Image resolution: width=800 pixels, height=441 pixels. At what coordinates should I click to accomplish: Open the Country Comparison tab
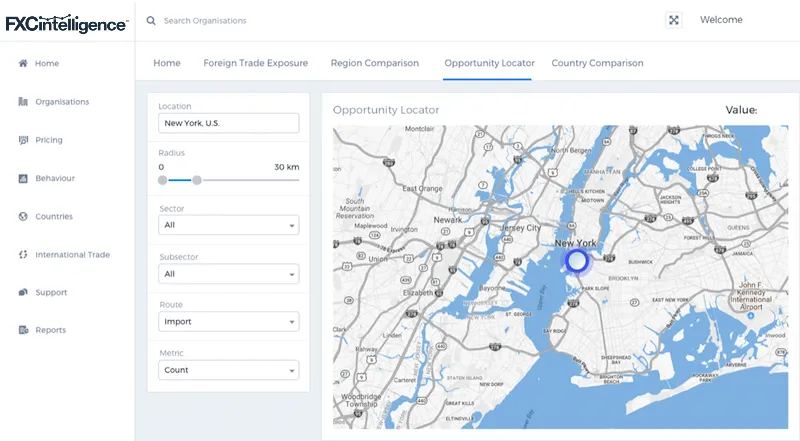click(597, 63)
